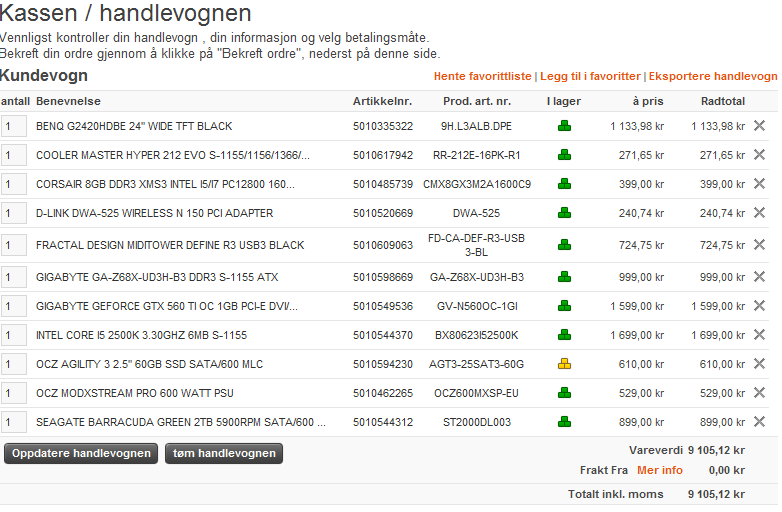This screenshot has height=512, width=782.
Task: Focus quantity box for GeForce GTX 560 TI
Action: [x=13, y=306]
